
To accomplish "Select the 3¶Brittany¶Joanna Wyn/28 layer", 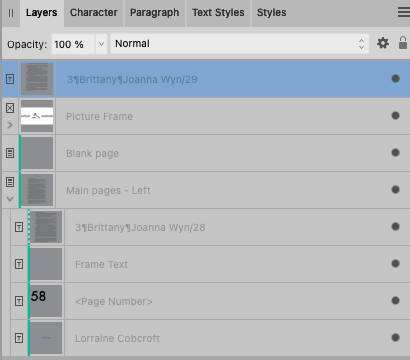I will click(210, 227).
